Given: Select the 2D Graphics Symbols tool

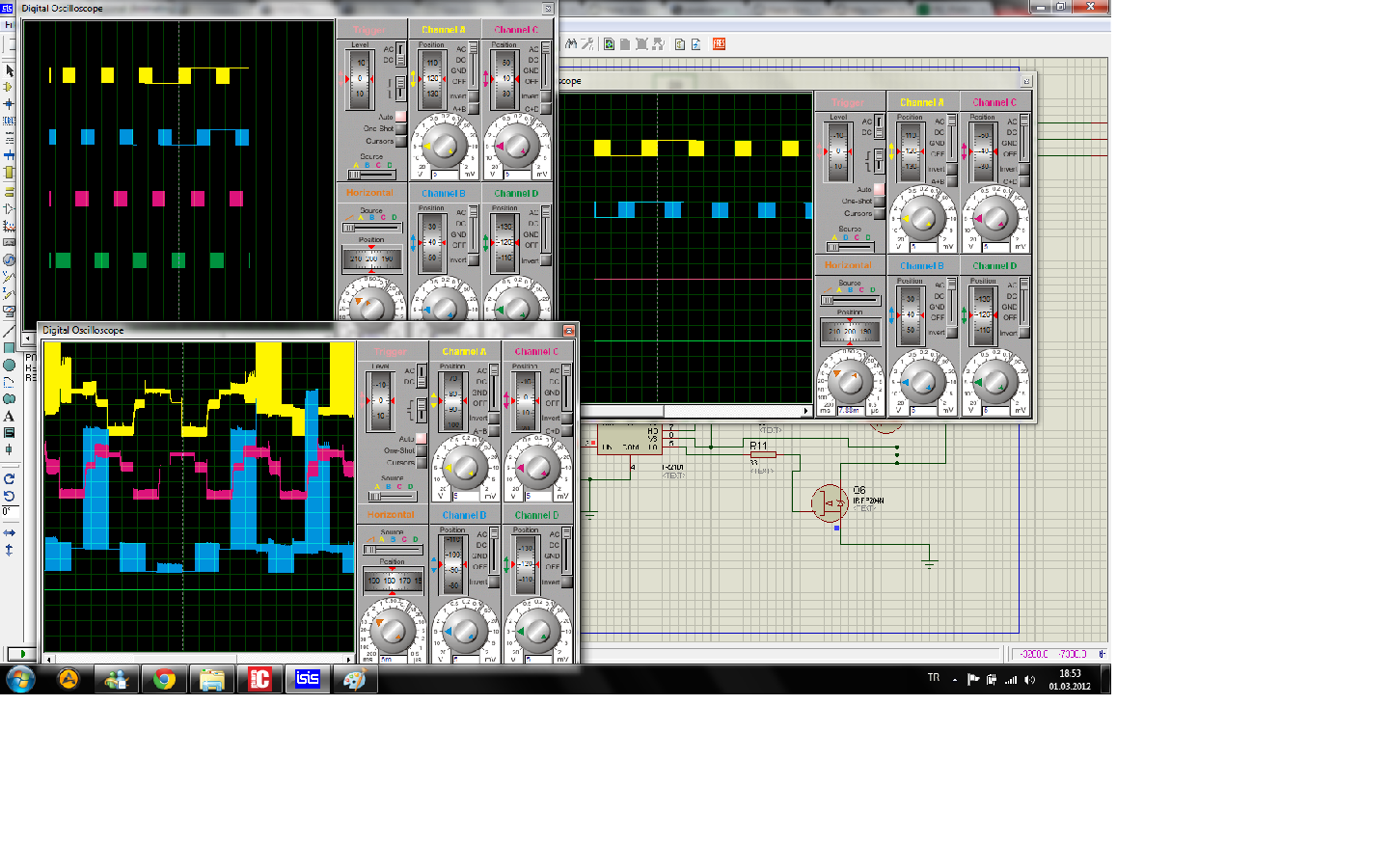Looking at the screenshot, I should [9, 433].
